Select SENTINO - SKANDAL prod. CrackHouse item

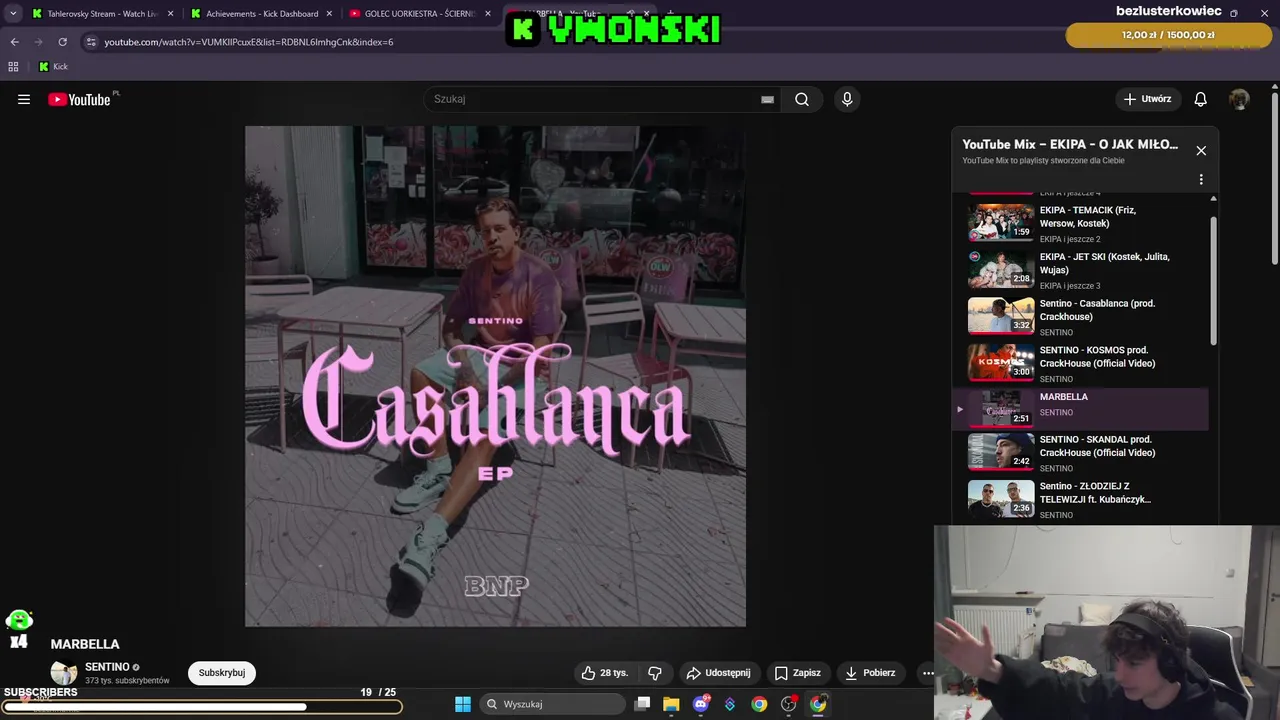(1081, 452)
